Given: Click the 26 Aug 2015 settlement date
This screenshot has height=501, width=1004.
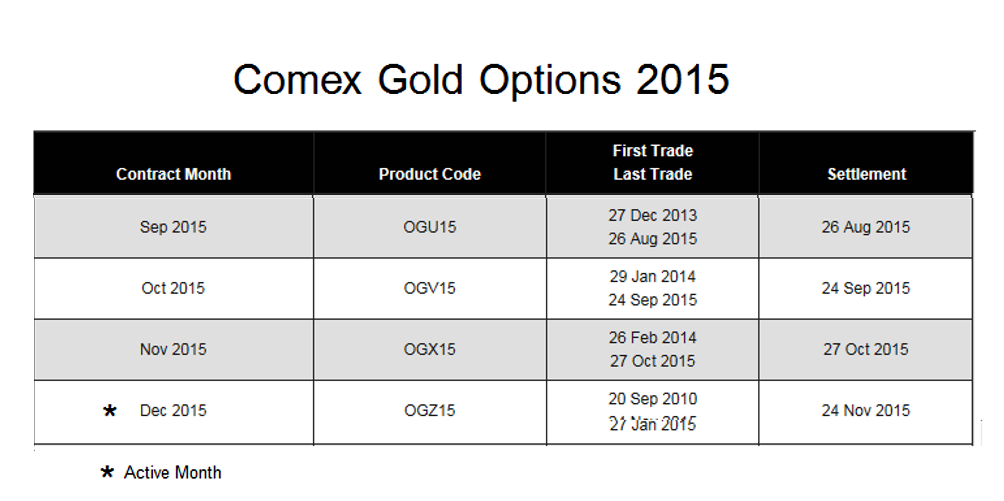Looking at the screenshot, I should (x=866, y=227).
